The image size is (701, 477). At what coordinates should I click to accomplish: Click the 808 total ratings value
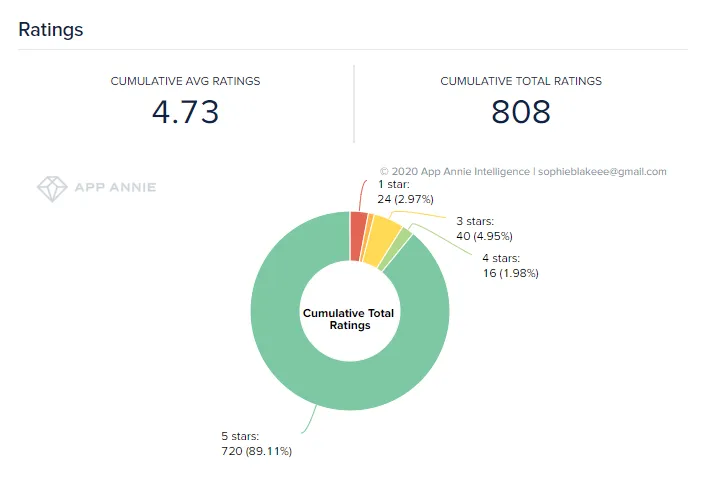pos(521,112)
